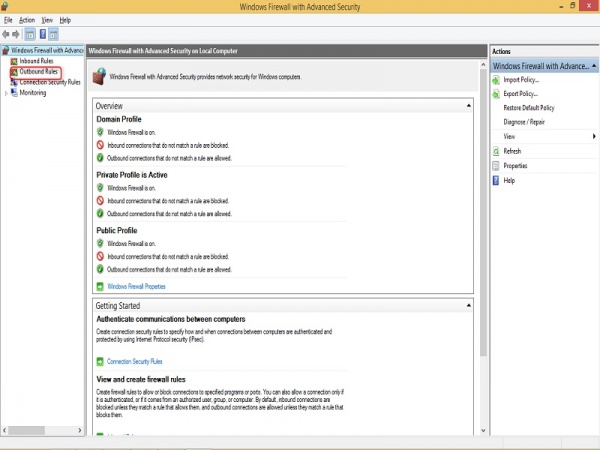Click the Back arrow toolbar icon

point(6,34)
